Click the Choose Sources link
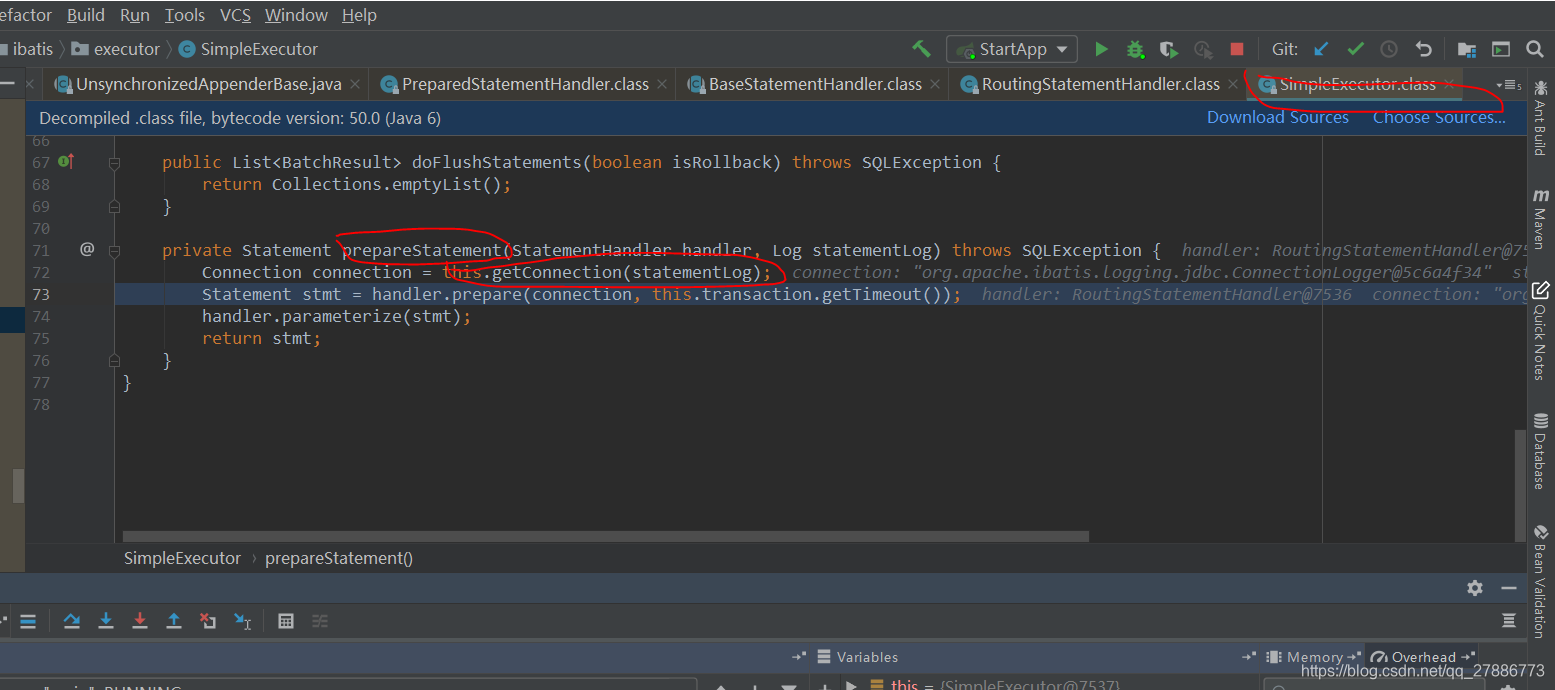Viewport: 1555px width, 690px height. pyautogui.click(x=1438, y=117)
